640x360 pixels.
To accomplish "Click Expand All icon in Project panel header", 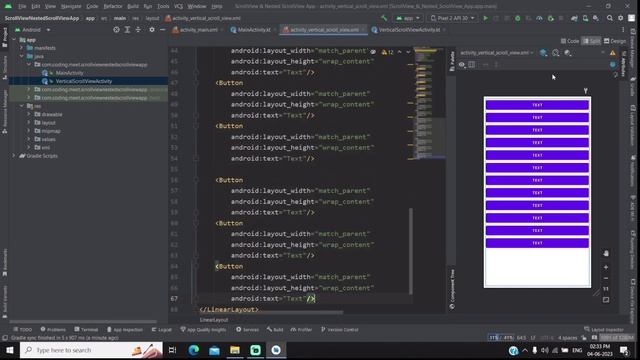I will pyautogui.click(x=127, y=30).
